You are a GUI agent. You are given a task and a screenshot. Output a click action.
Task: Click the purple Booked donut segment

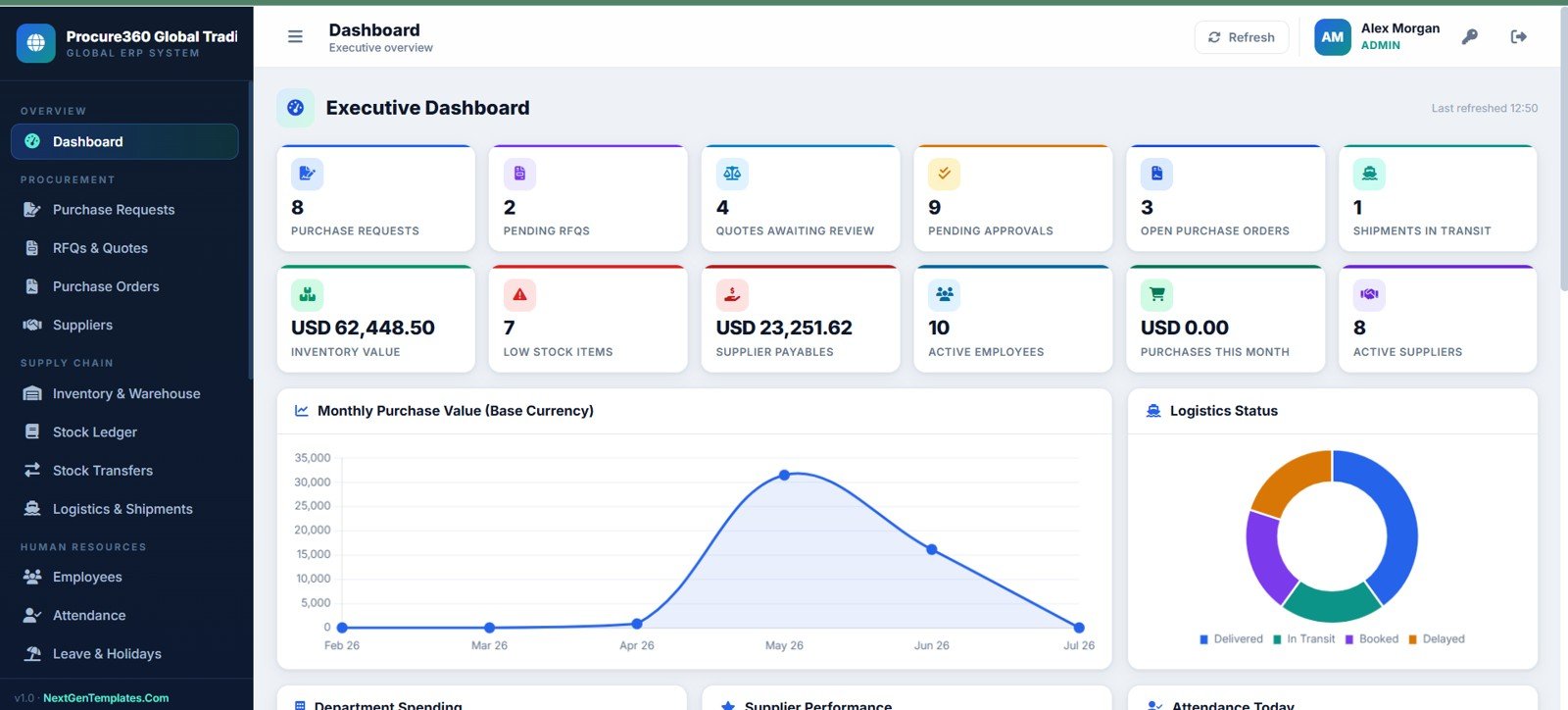pyautogui.click(x=1267, y=555)
